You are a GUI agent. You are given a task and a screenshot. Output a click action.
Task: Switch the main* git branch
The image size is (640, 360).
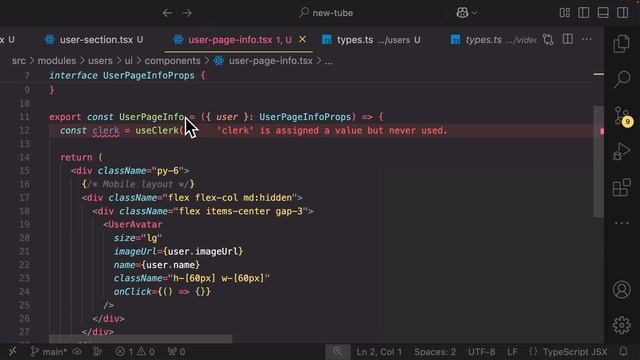click(x=49, y=351)
